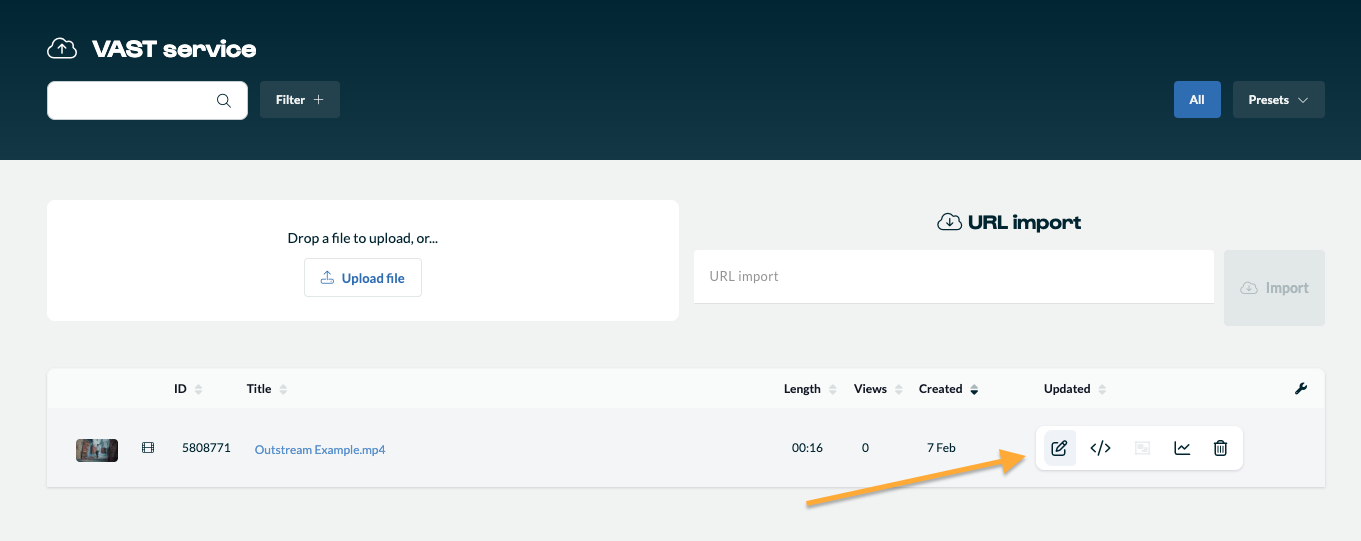Image resolution: width=1361 pixels, height=541 pixels.
Task: Click the length value 00:16
Action: pos(807,448)
